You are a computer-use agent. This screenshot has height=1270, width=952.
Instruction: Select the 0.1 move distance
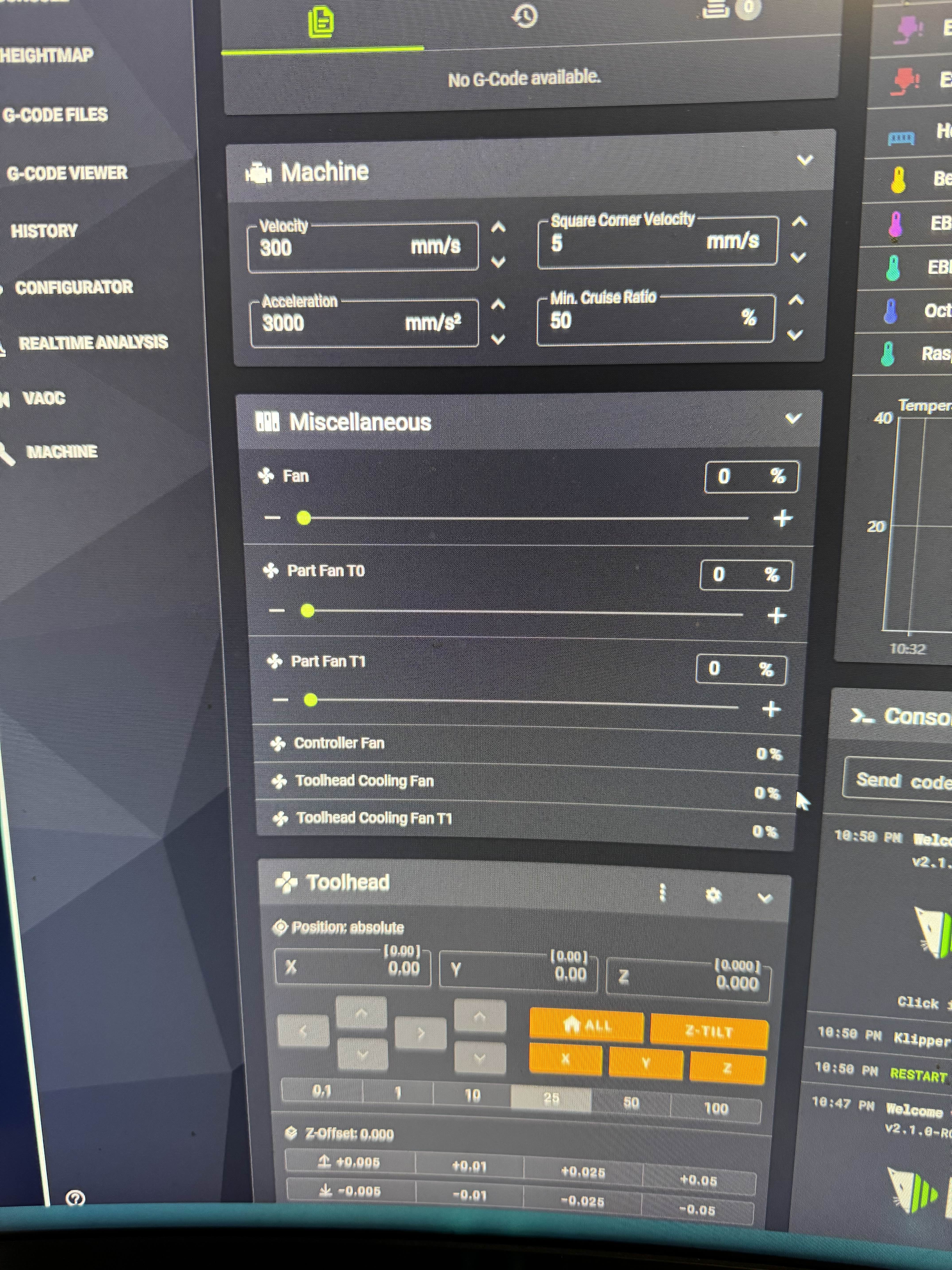coord(322,1090)
